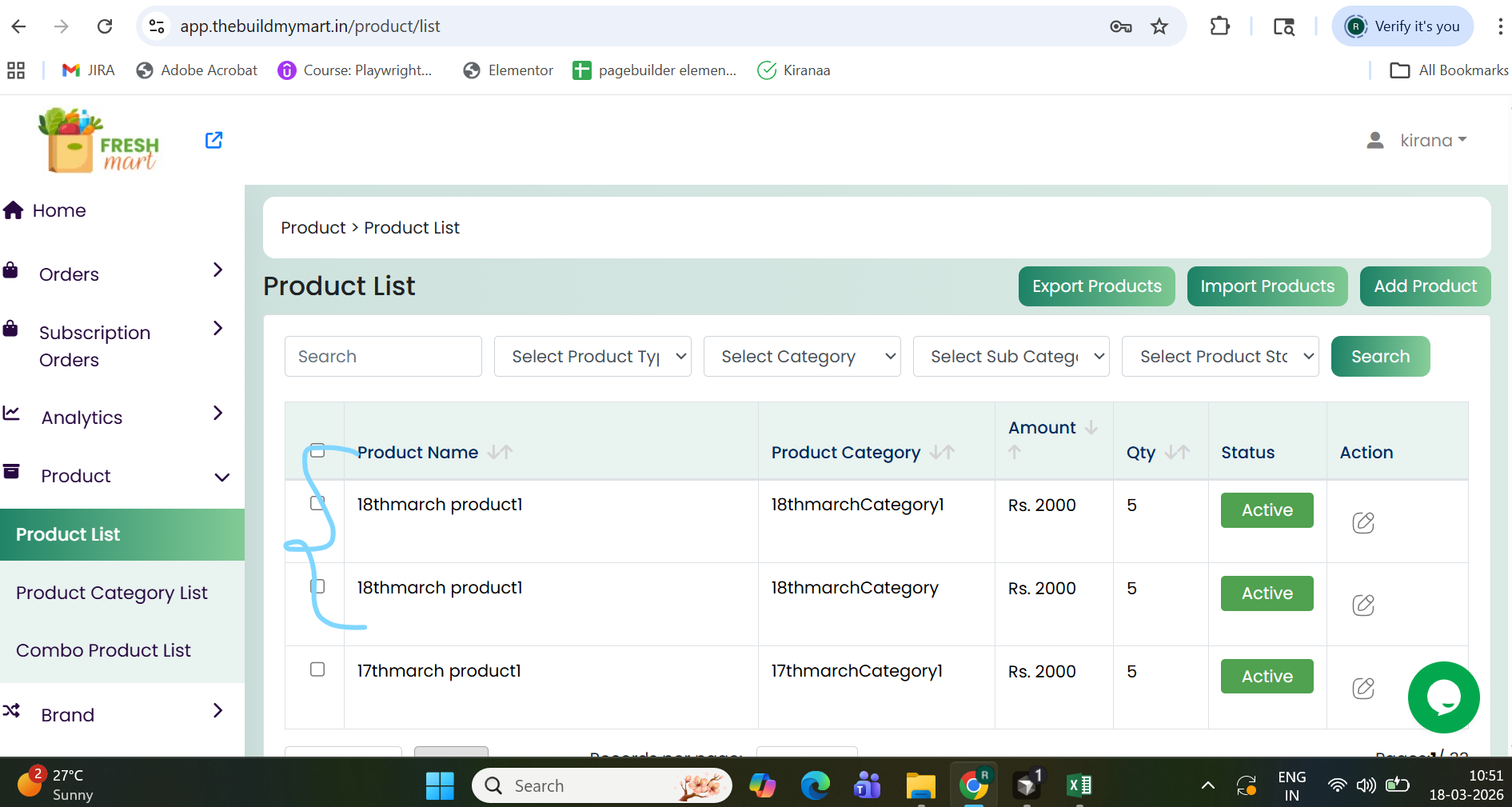Focus the product Search text field
The image size is (1512, 807).
click(383, 356)
